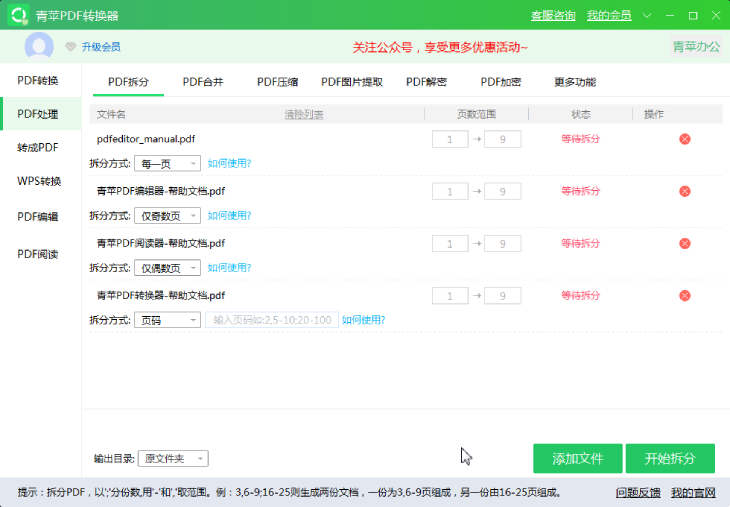
Task: Select 转成PDF in the sidebar
Action: pos(41,148)
